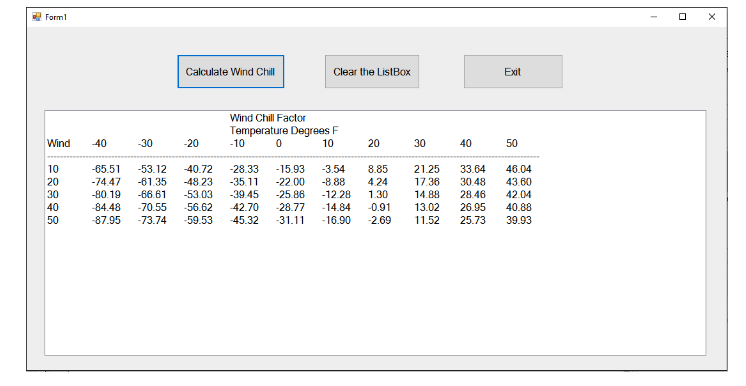The width and height of the screenshot is (746, 386).
Task: Click the value -3.54
Action: (x=334, y=169)
